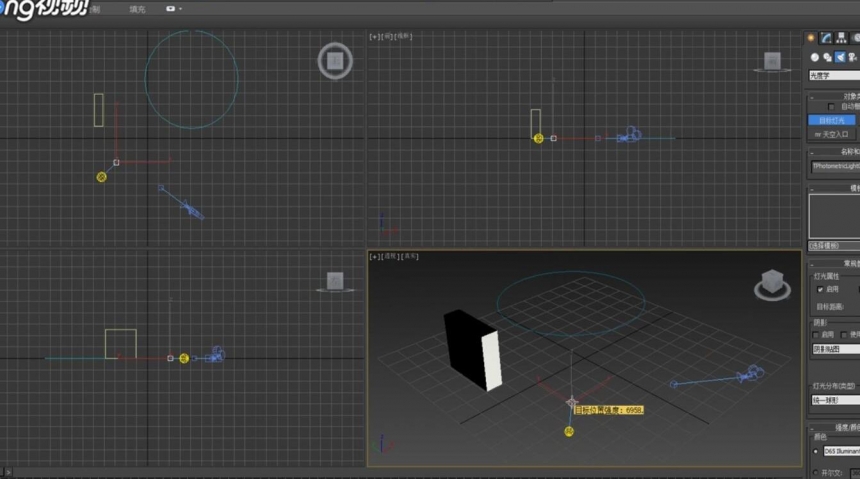
Task: Click the light target square in left viewport
Action: (171, 358)
